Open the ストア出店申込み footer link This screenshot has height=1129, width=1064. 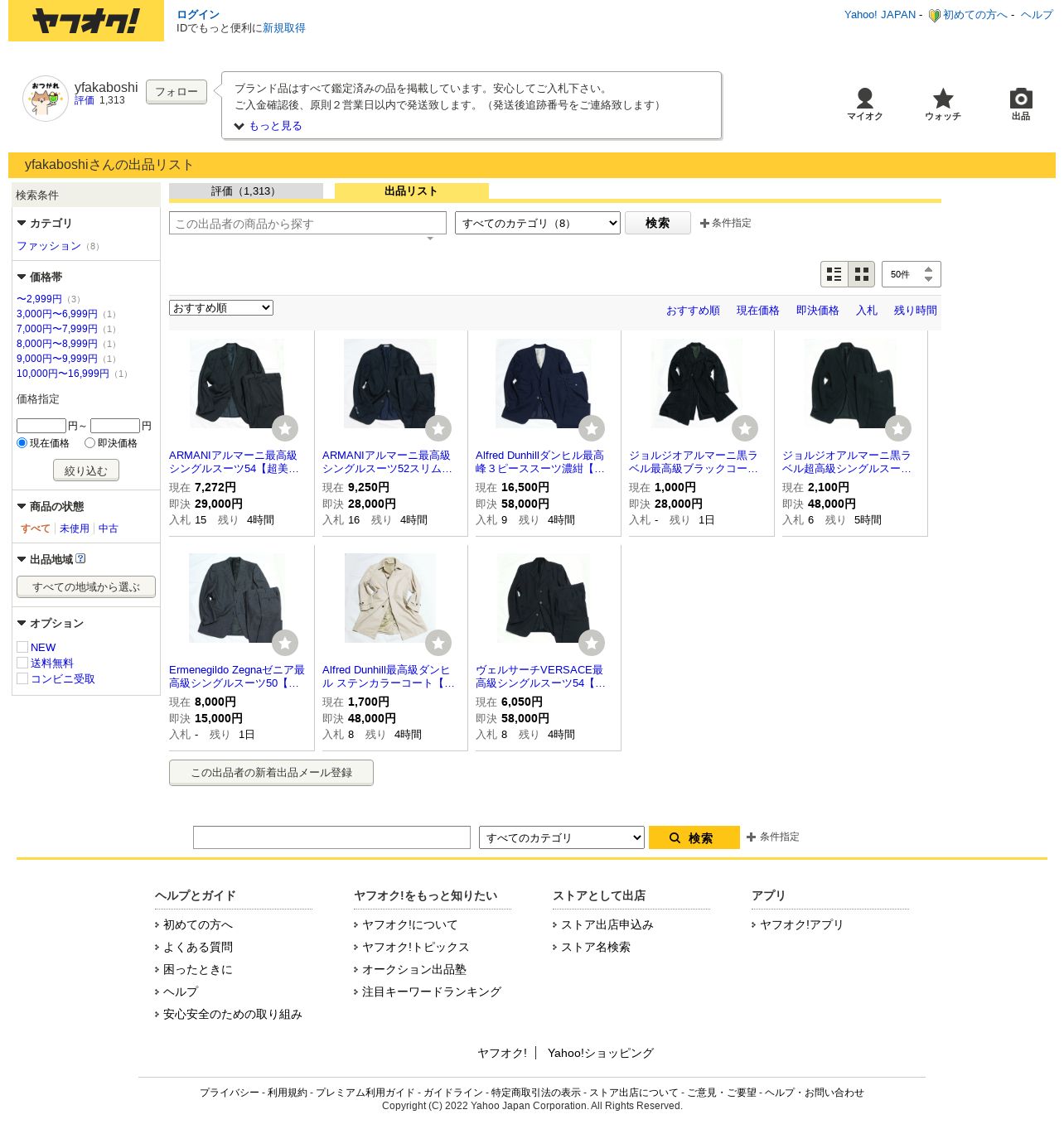click(x=607, y=924)
